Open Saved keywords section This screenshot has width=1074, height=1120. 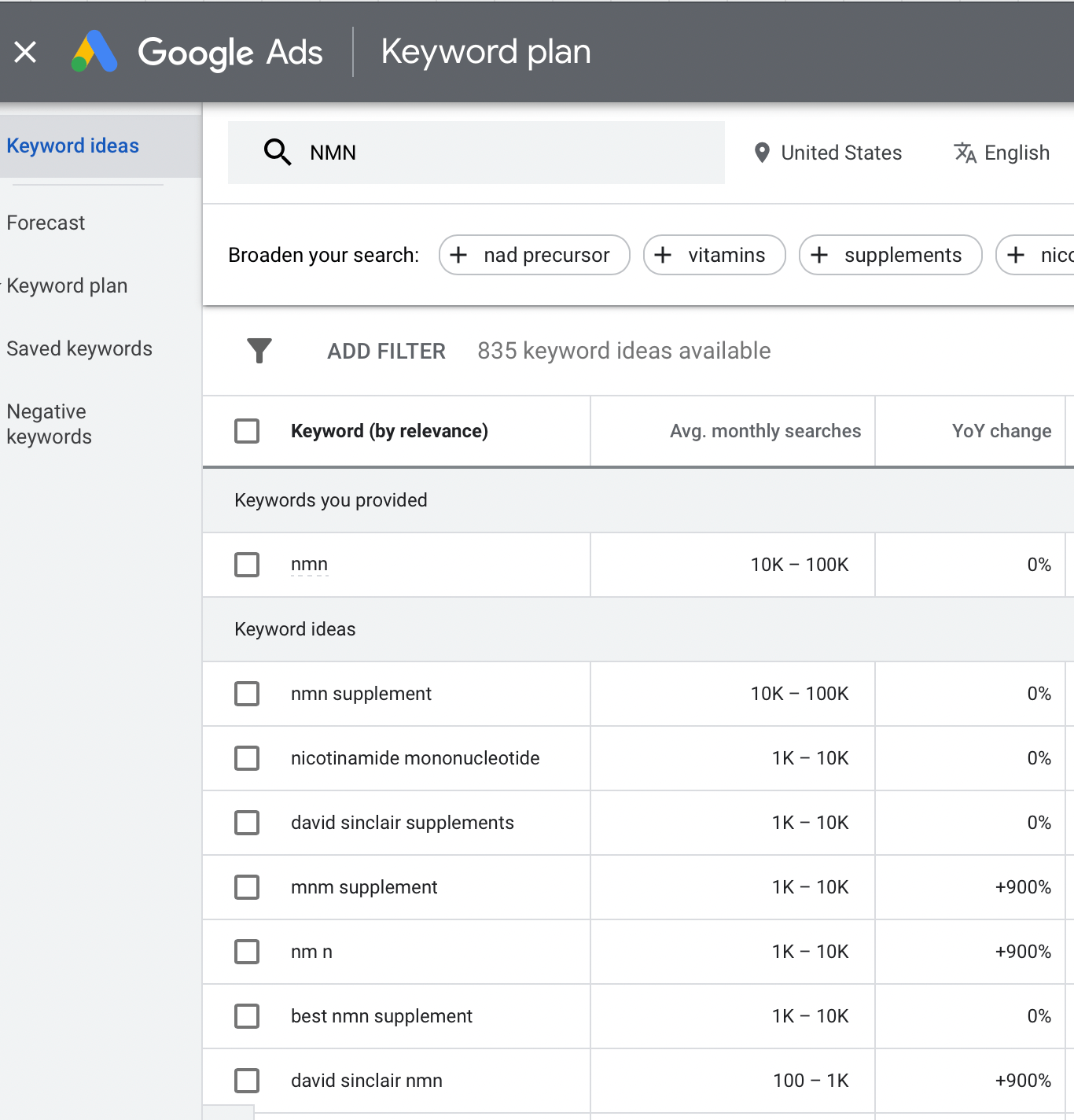[79, 348]
